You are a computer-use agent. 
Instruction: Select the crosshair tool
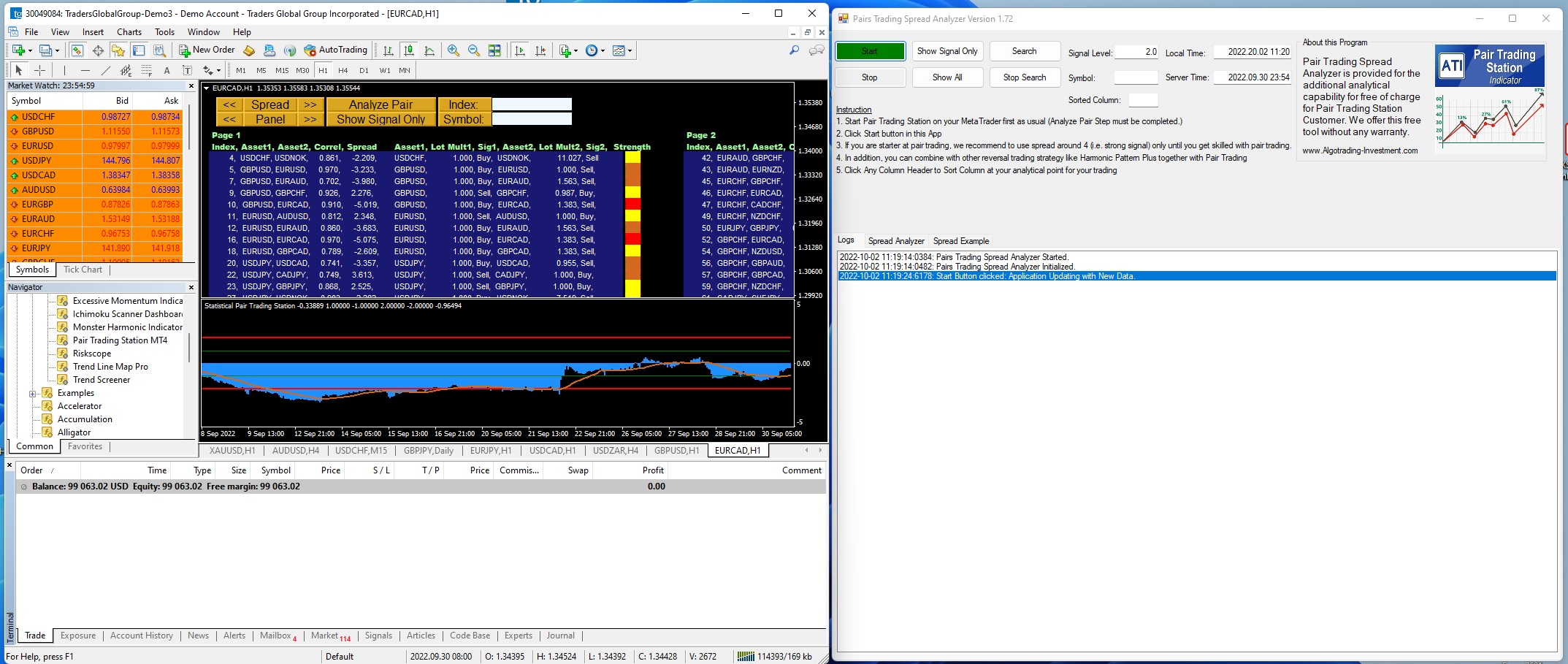(x=40, y=70)
